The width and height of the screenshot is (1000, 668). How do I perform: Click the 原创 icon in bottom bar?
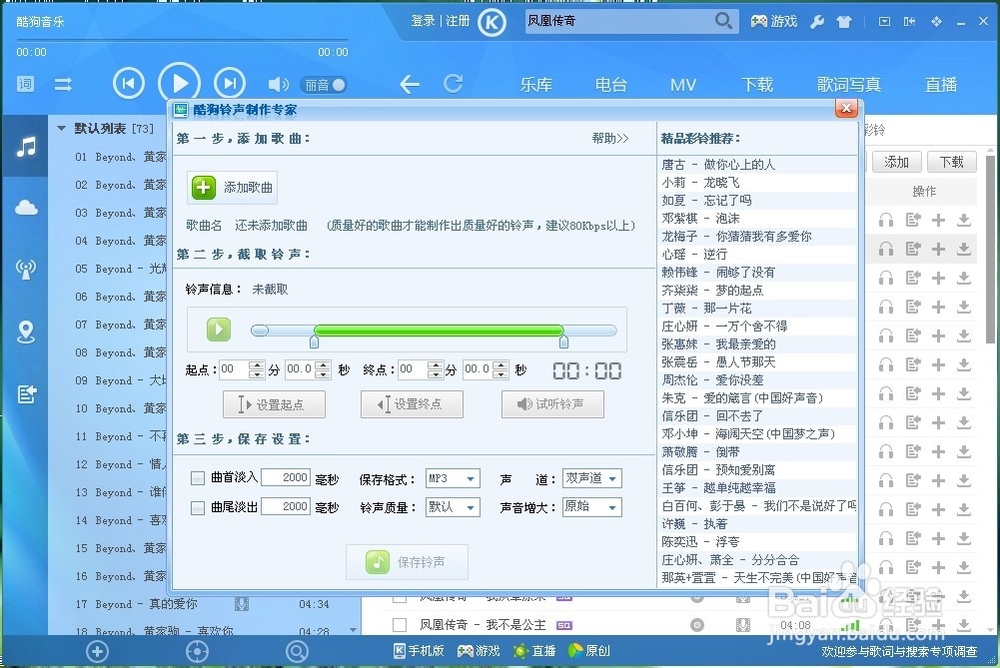click(x=576, y=650)
